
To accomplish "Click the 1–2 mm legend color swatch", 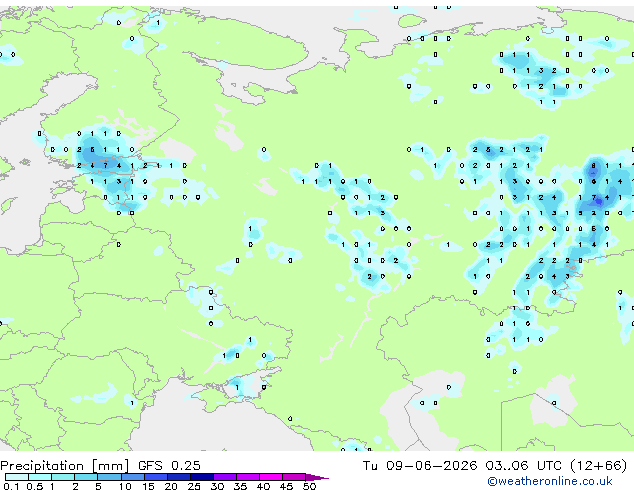I will click(63, 477).
